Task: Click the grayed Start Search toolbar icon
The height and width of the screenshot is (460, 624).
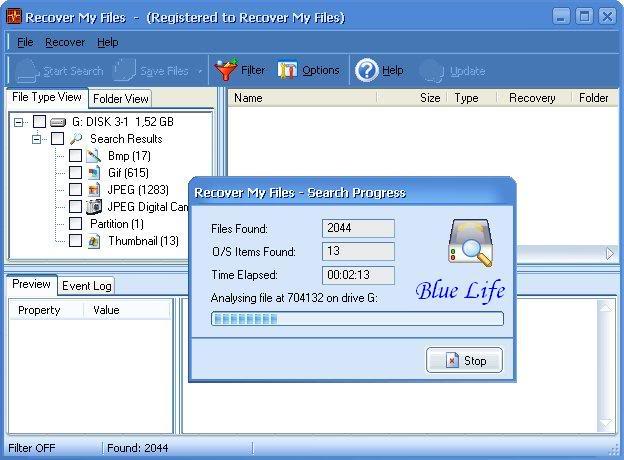Action: coord(27,71)
